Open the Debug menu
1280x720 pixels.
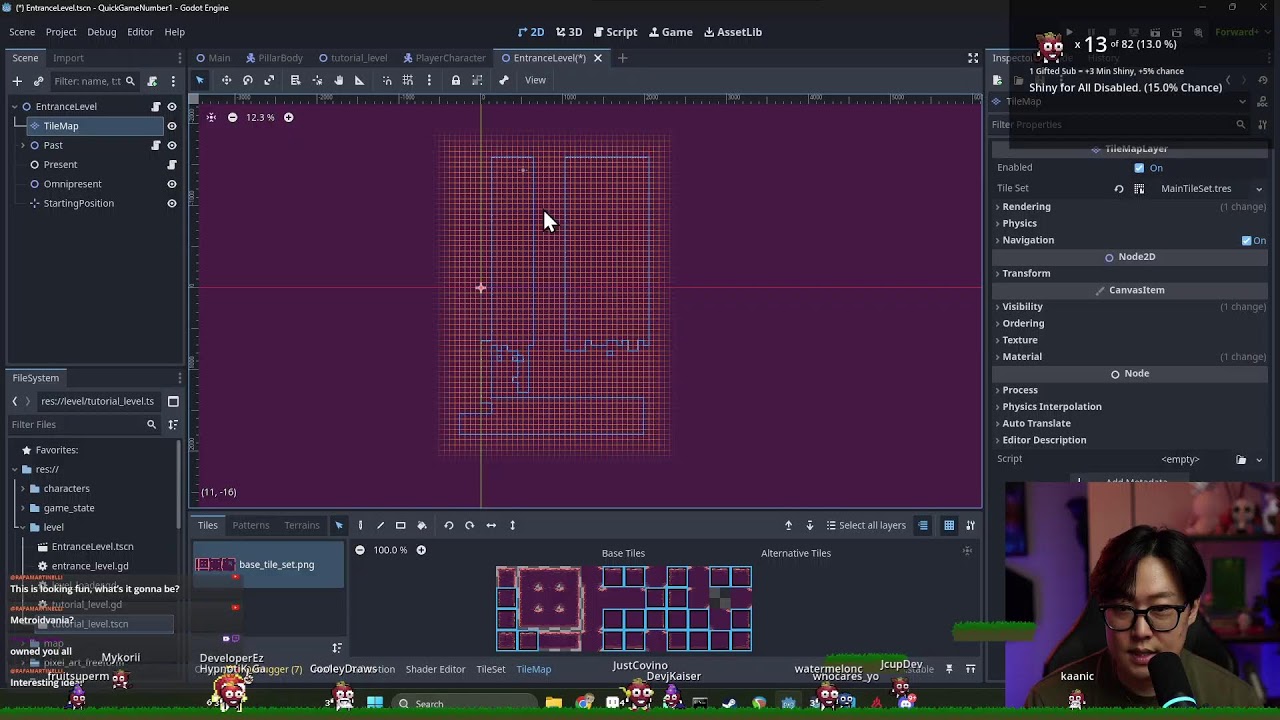[101, 32]
